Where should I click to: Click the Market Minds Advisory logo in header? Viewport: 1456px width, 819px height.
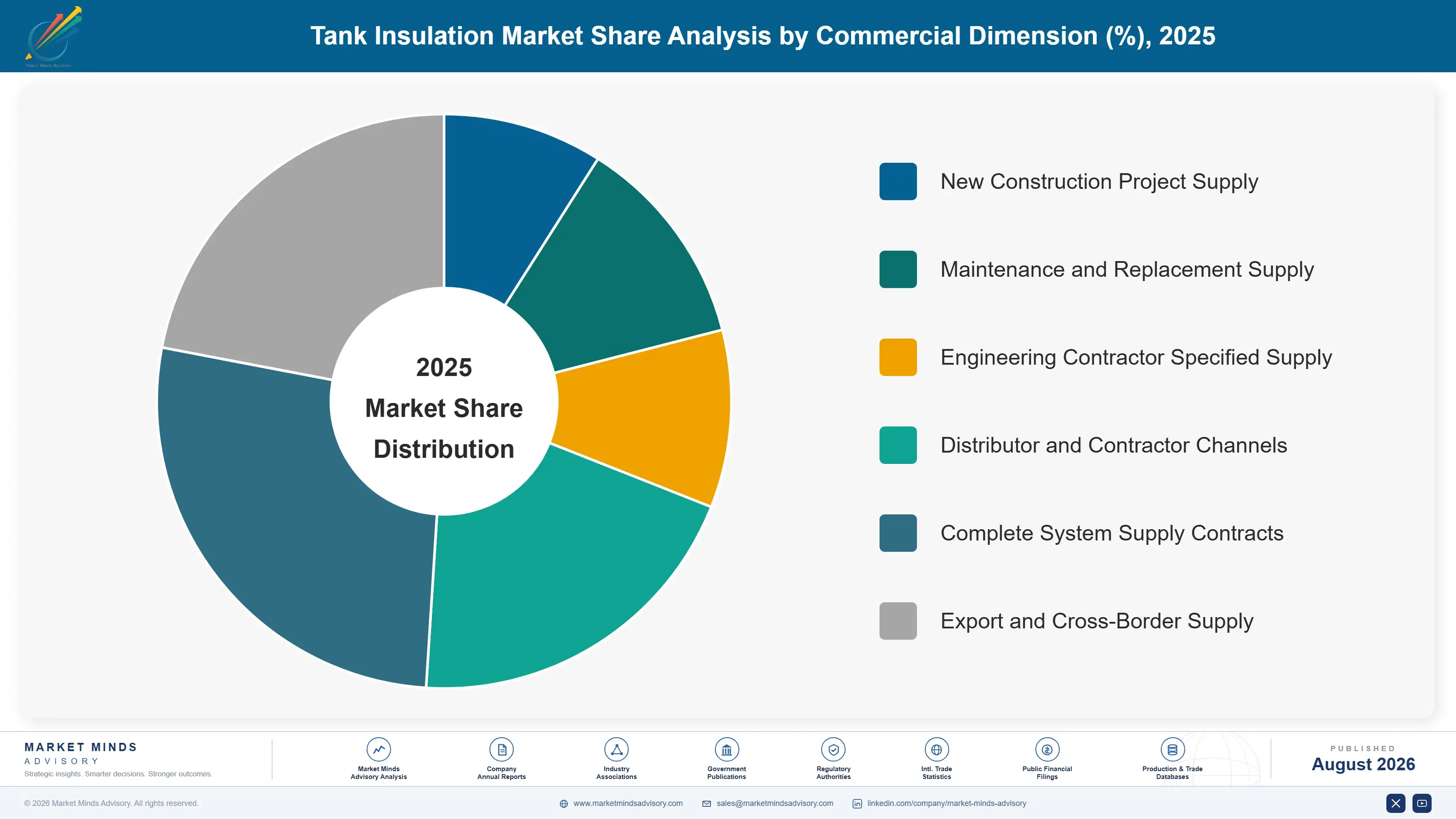53,37
